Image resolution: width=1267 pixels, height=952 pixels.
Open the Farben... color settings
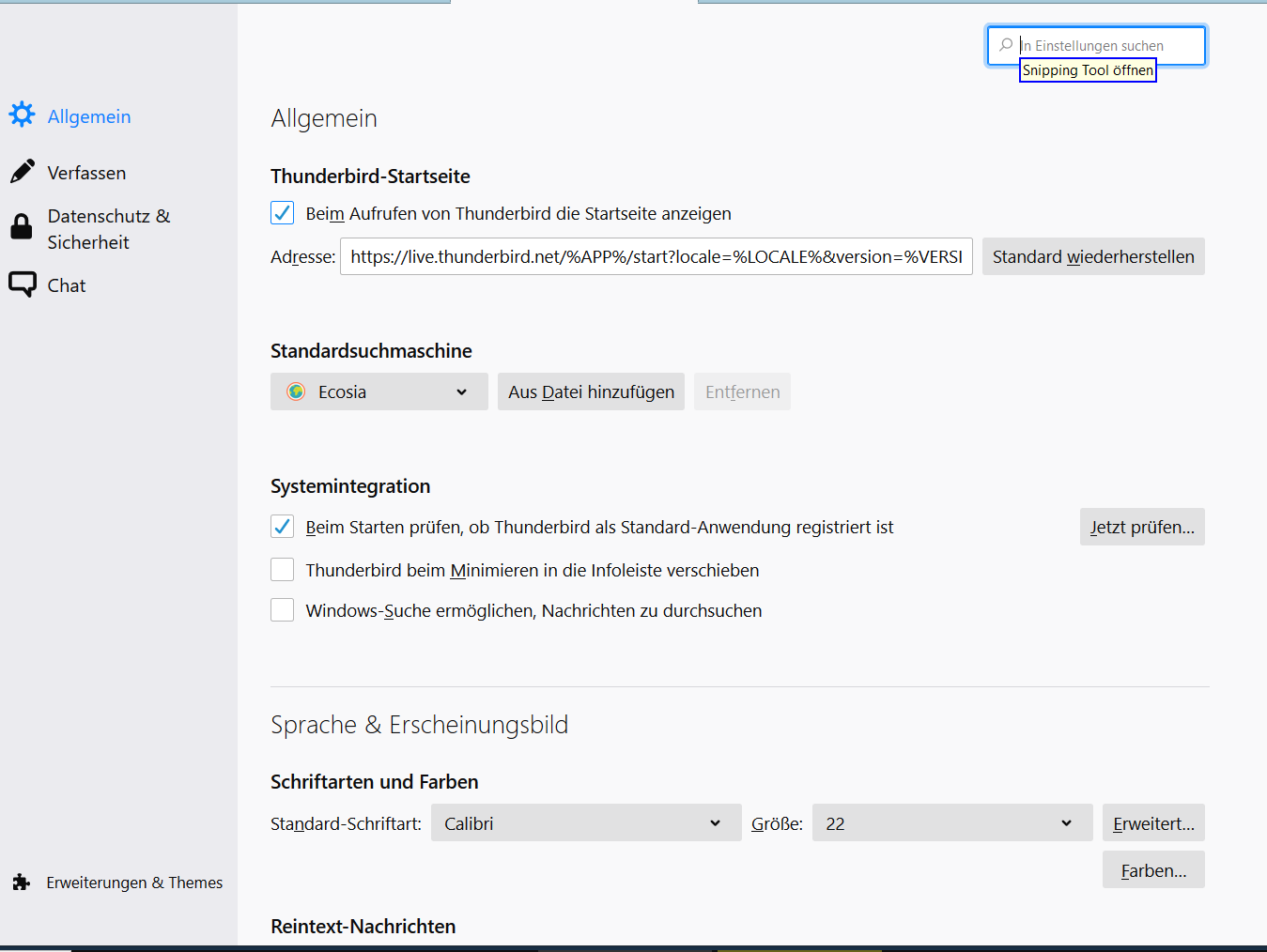coord(1153,870)
